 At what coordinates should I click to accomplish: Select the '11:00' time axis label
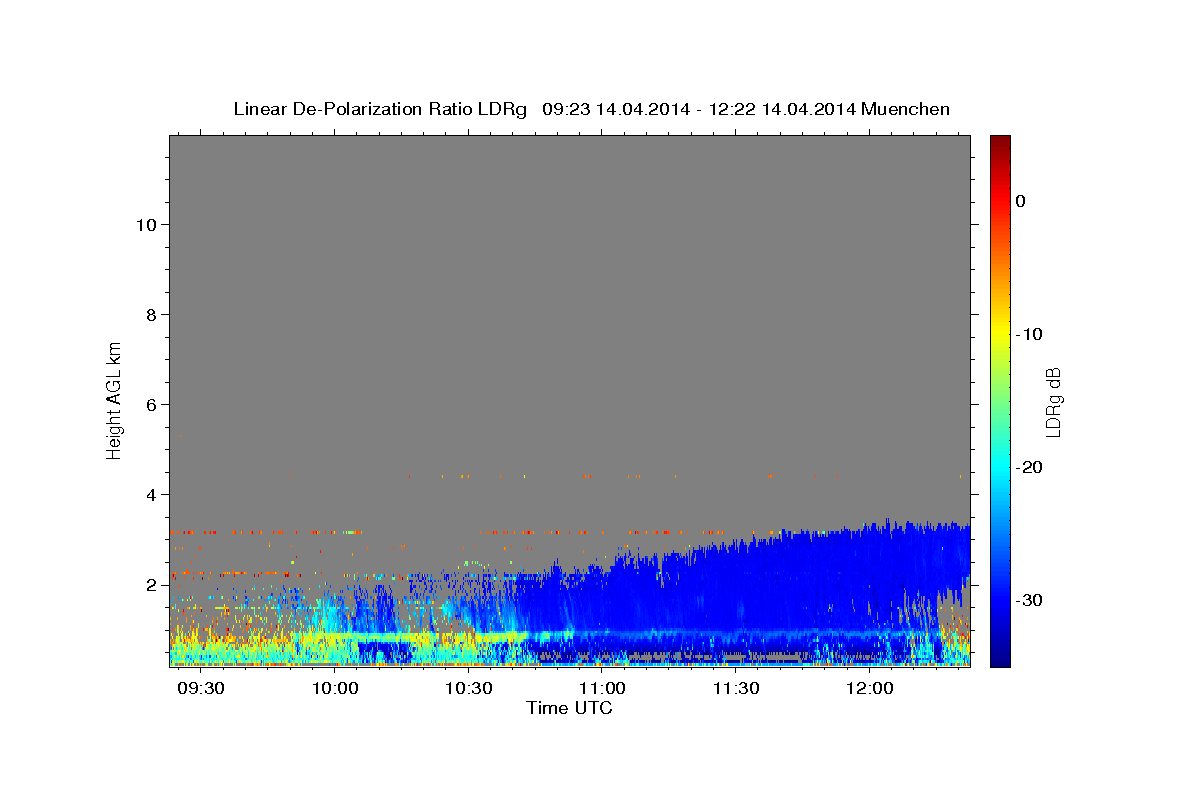click(603, 689)
